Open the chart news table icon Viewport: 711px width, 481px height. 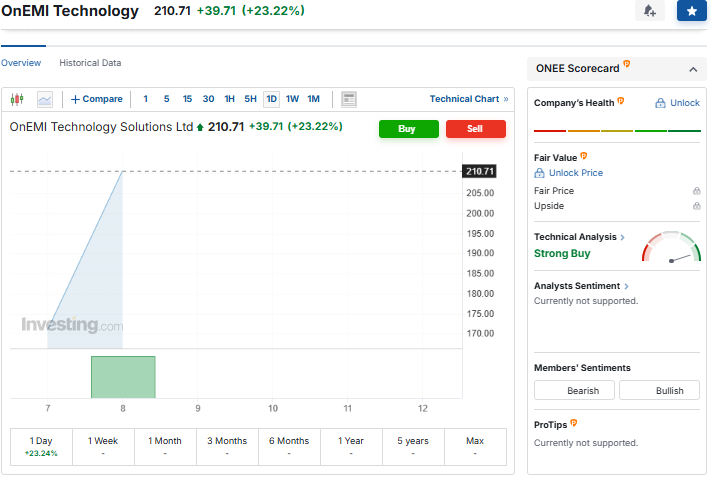[349, 99]
